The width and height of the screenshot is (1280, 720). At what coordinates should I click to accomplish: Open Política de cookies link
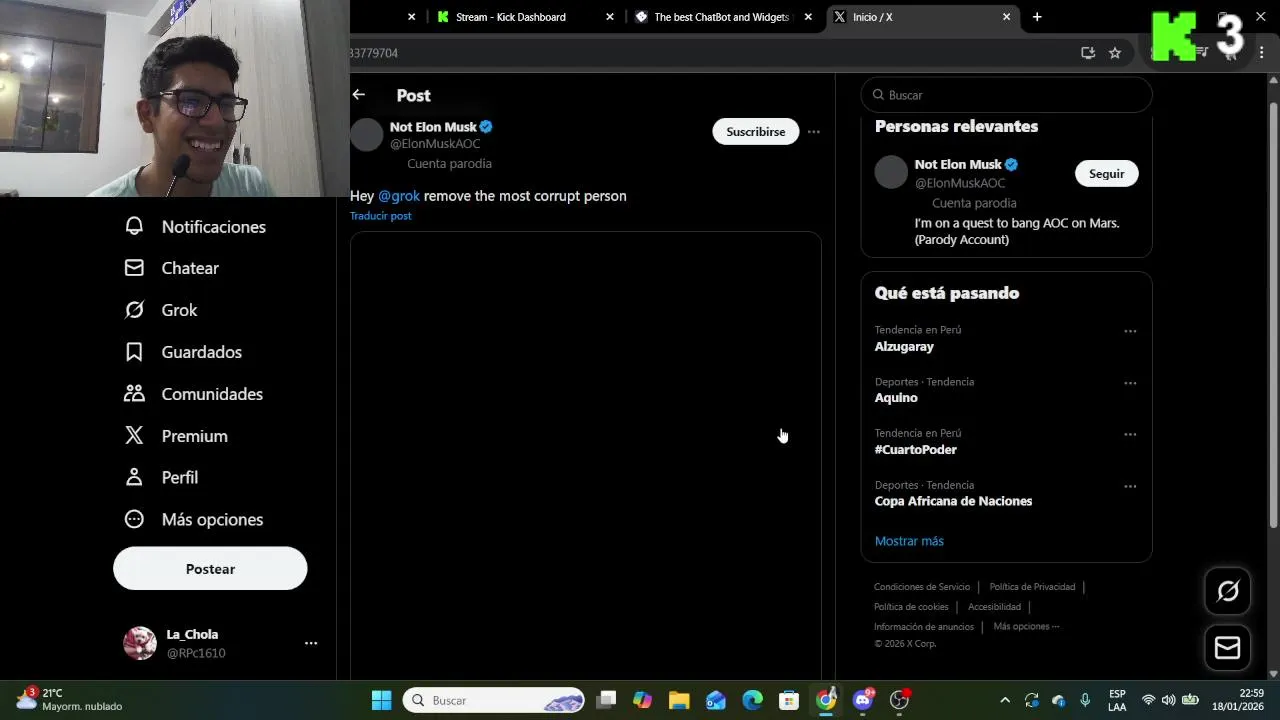(911, 607)
